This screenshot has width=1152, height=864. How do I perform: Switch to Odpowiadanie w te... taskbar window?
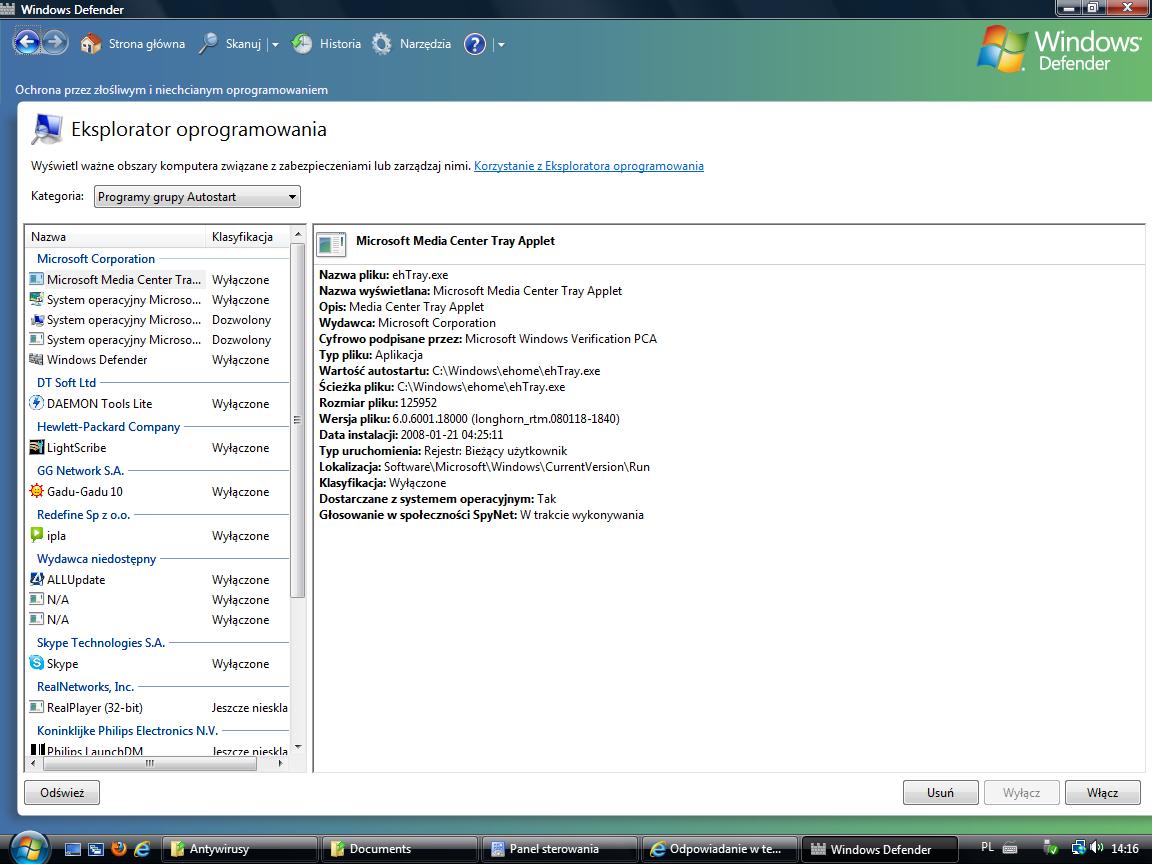tap(719, 849)
